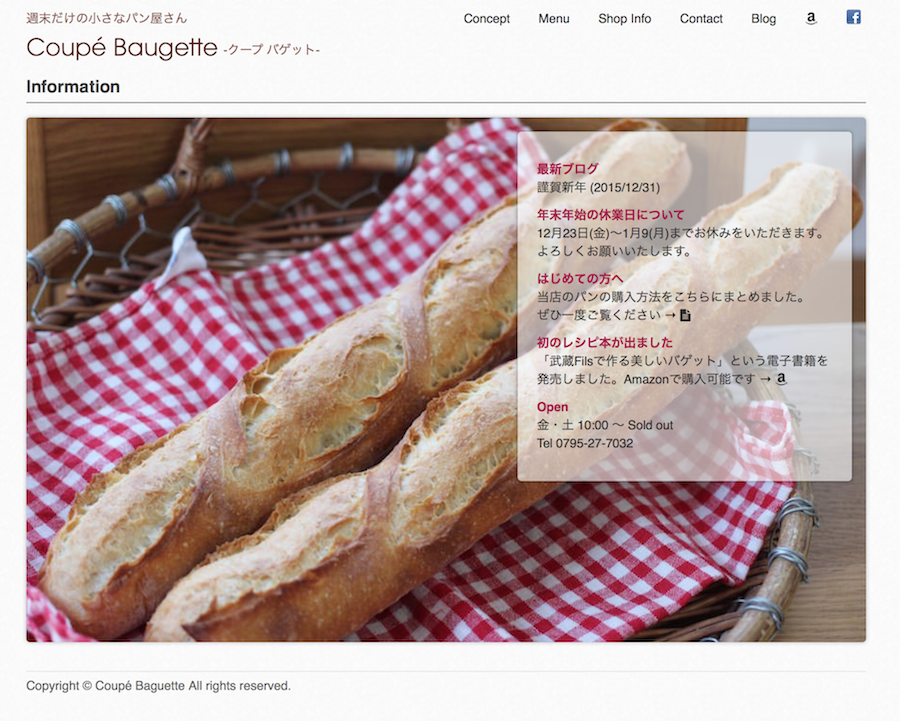900x721 pixels.
Task: Click Amazon icon after Amazonで購入可能です
Action: click(781, 379)
